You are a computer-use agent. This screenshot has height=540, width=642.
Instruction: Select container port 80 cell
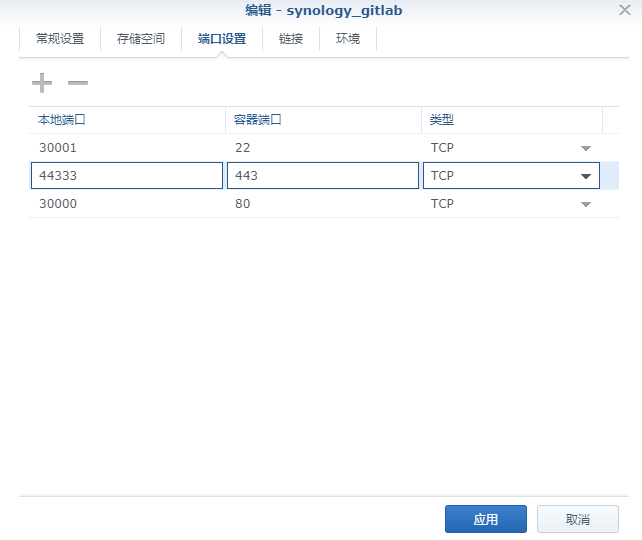coord(323,203)
